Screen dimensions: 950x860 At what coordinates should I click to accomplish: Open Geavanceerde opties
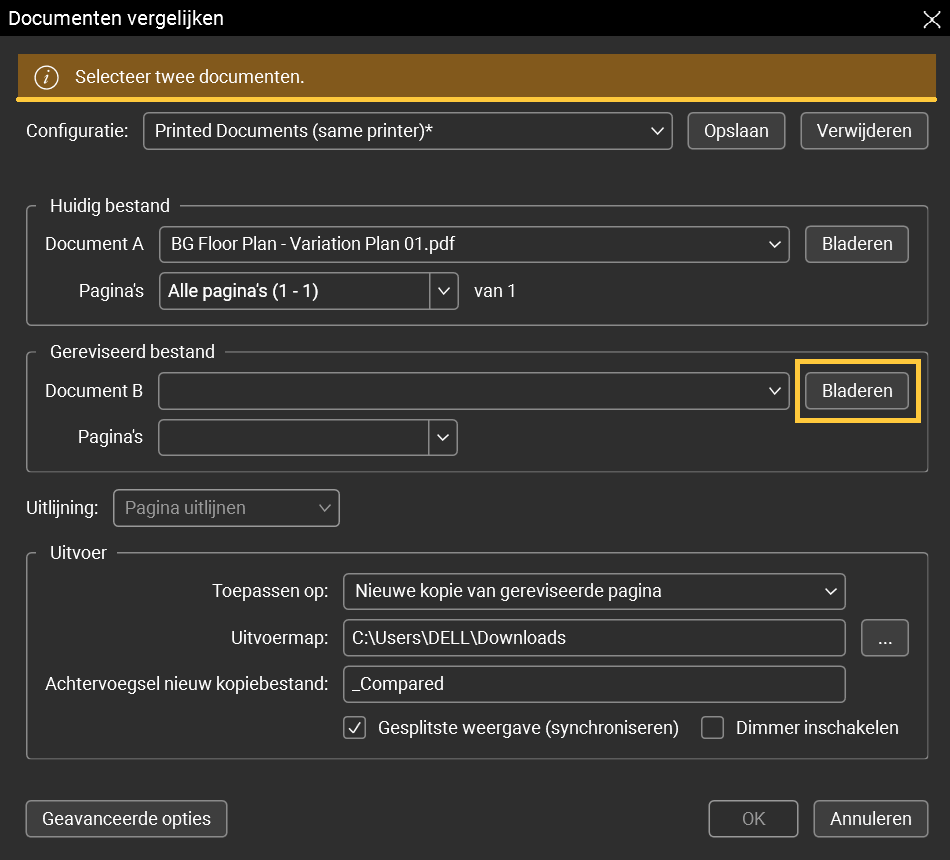pos(127,819)
